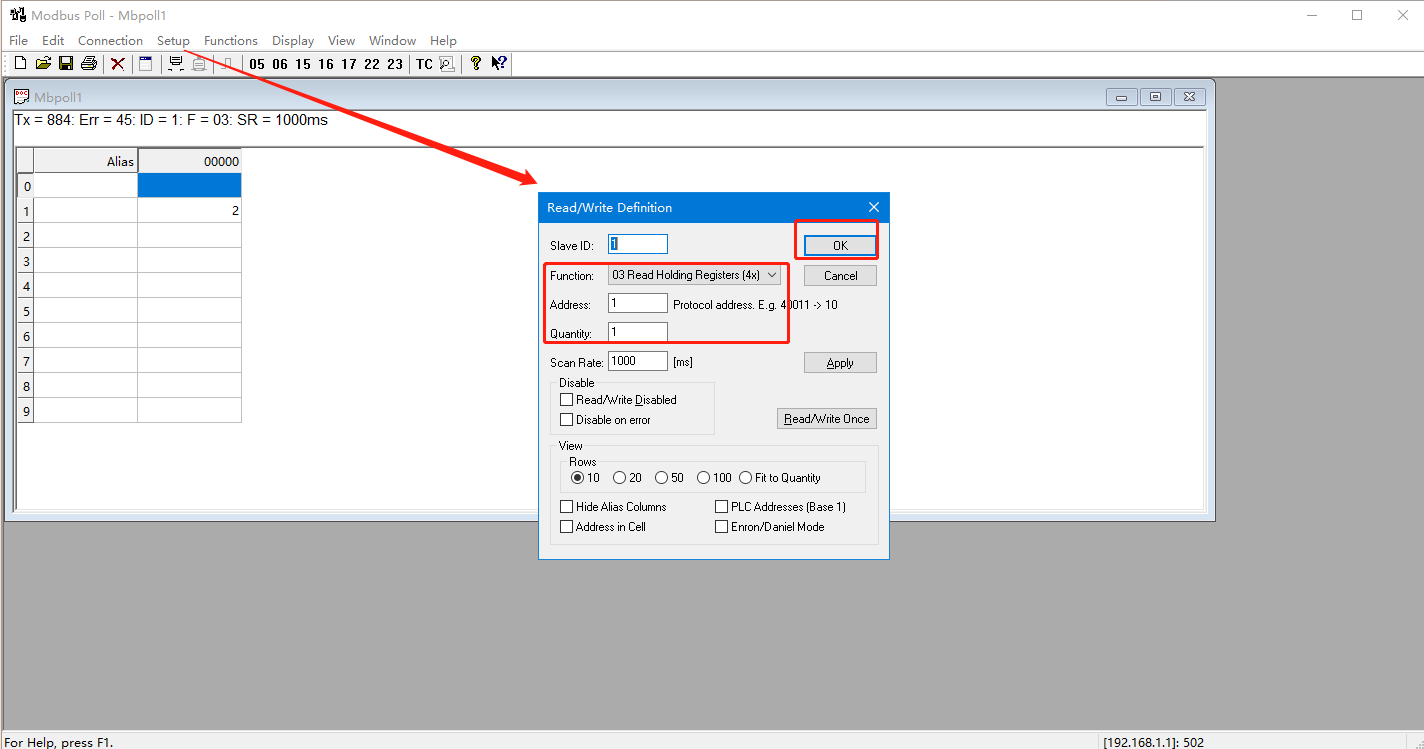Screen dimensions: 1424x749
Task: Open the Connection menu
Action: (110, 41)
